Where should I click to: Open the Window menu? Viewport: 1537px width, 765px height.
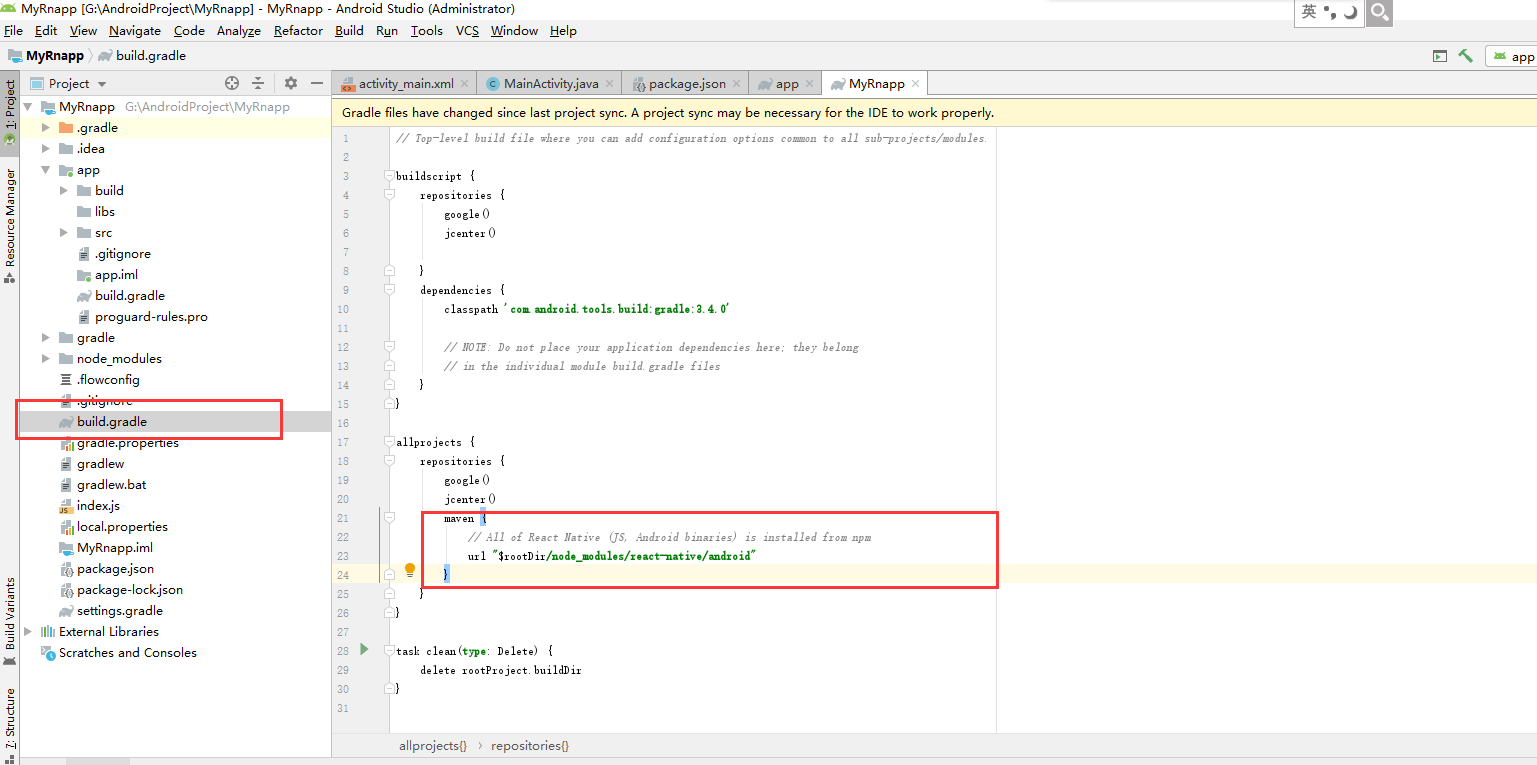click(515, 31)
